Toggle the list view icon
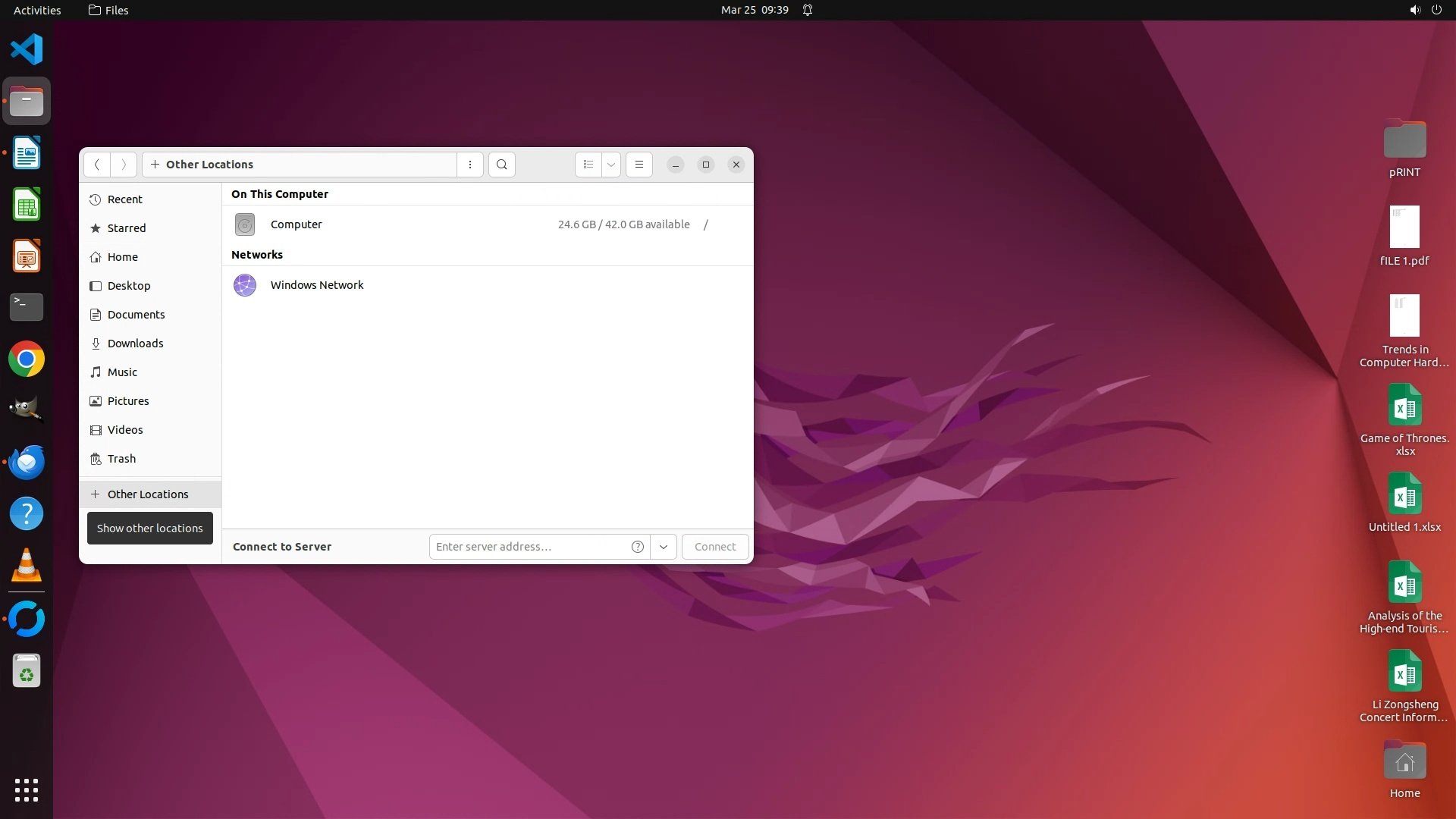The width and height of the screenshot is (1456, 819). pyautogui.click(x=588, y=165)
